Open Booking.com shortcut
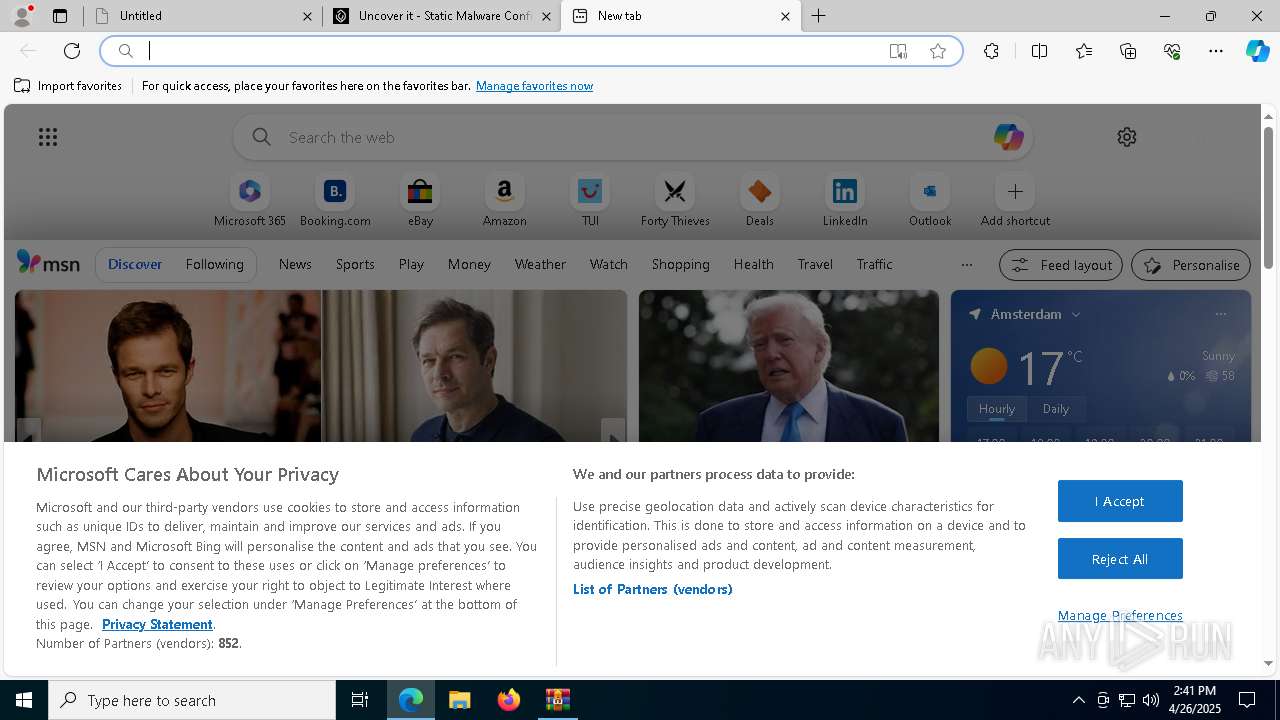1280x720 pixels. click(335, 201)
